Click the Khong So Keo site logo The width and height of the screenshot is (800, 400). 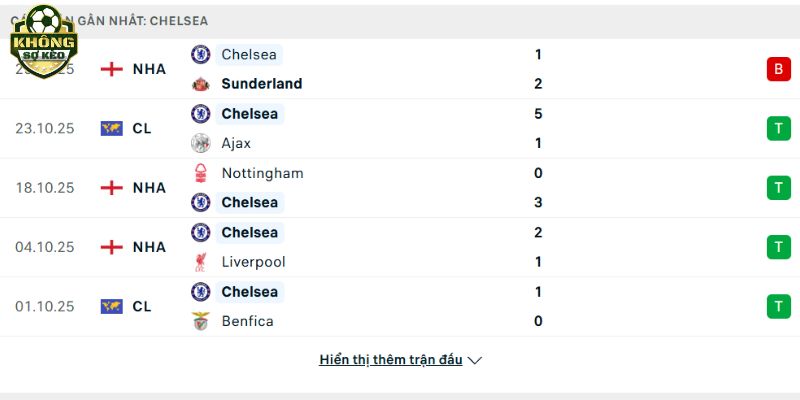point(43,39)
